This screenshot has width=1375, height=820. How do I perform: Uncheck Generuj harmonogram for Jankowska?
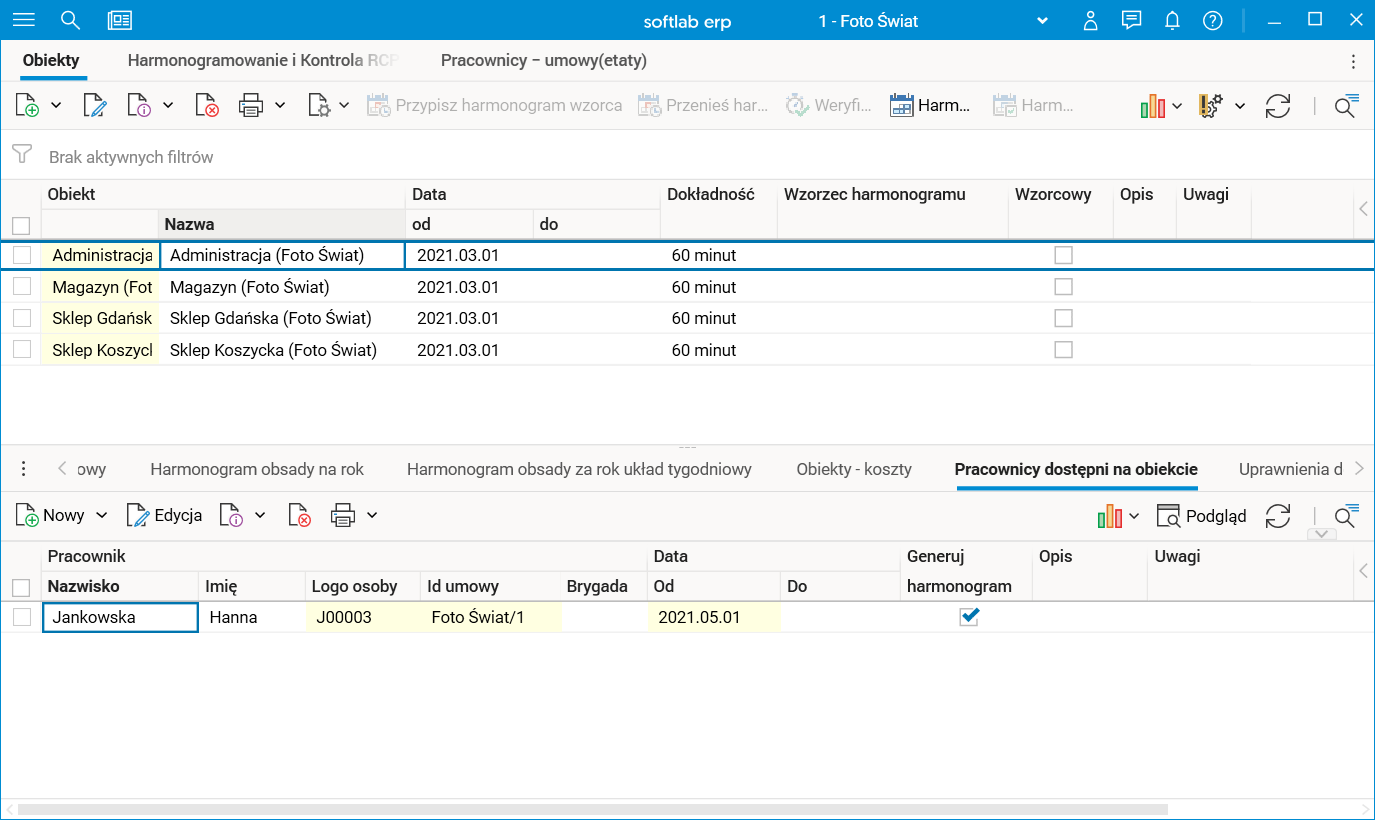click(968, 617)
